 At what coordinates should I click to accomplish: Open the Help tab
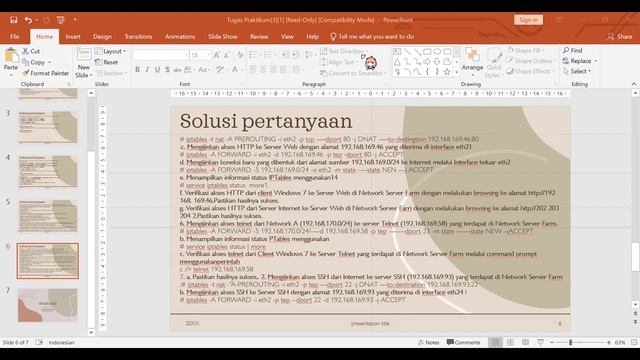click(312, 36)
